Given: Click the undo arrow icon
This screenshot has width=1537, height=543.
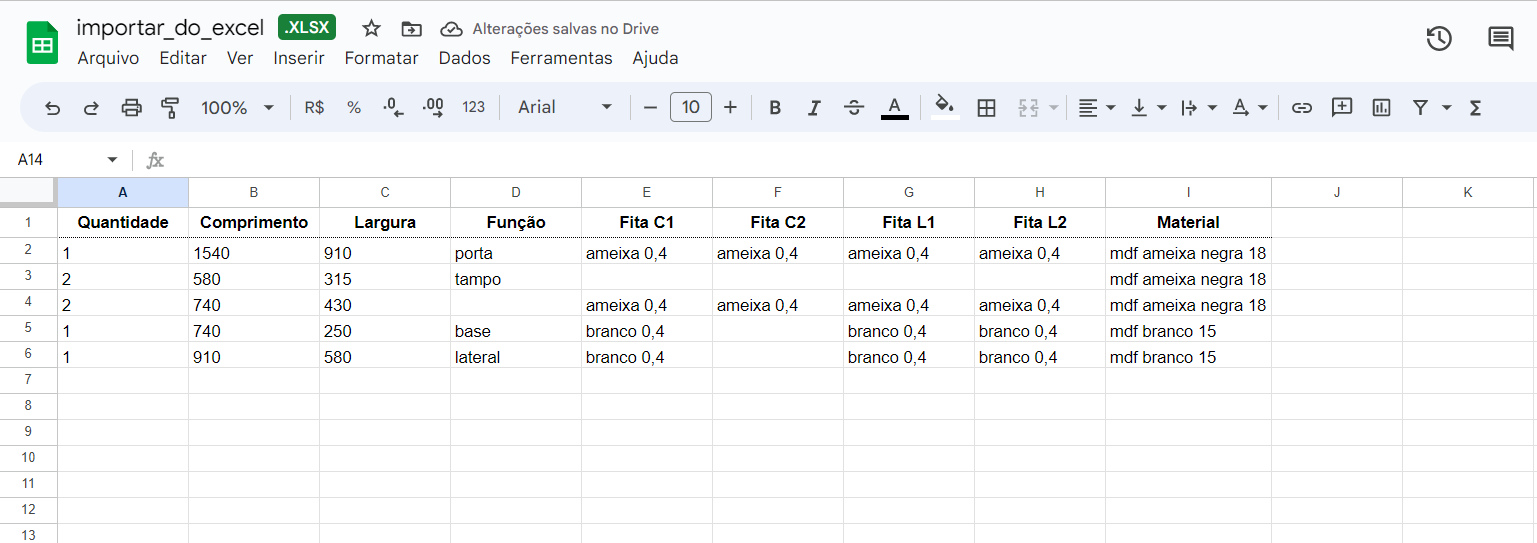Looking at the screenshot, I should coord(53,108).
